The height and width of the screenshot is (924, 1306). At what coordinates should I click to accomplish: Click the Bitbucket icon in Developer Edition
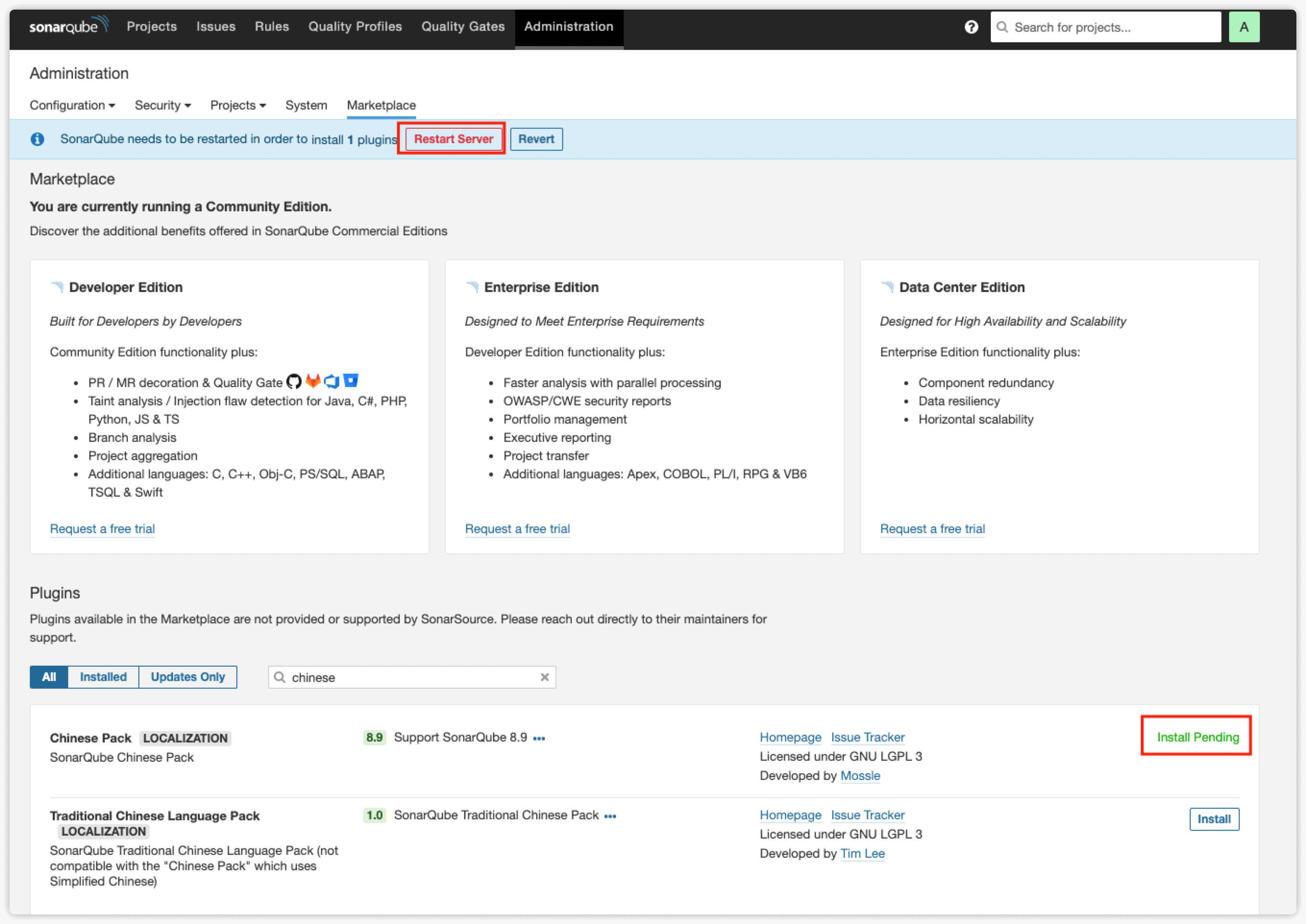pos(351,380)
